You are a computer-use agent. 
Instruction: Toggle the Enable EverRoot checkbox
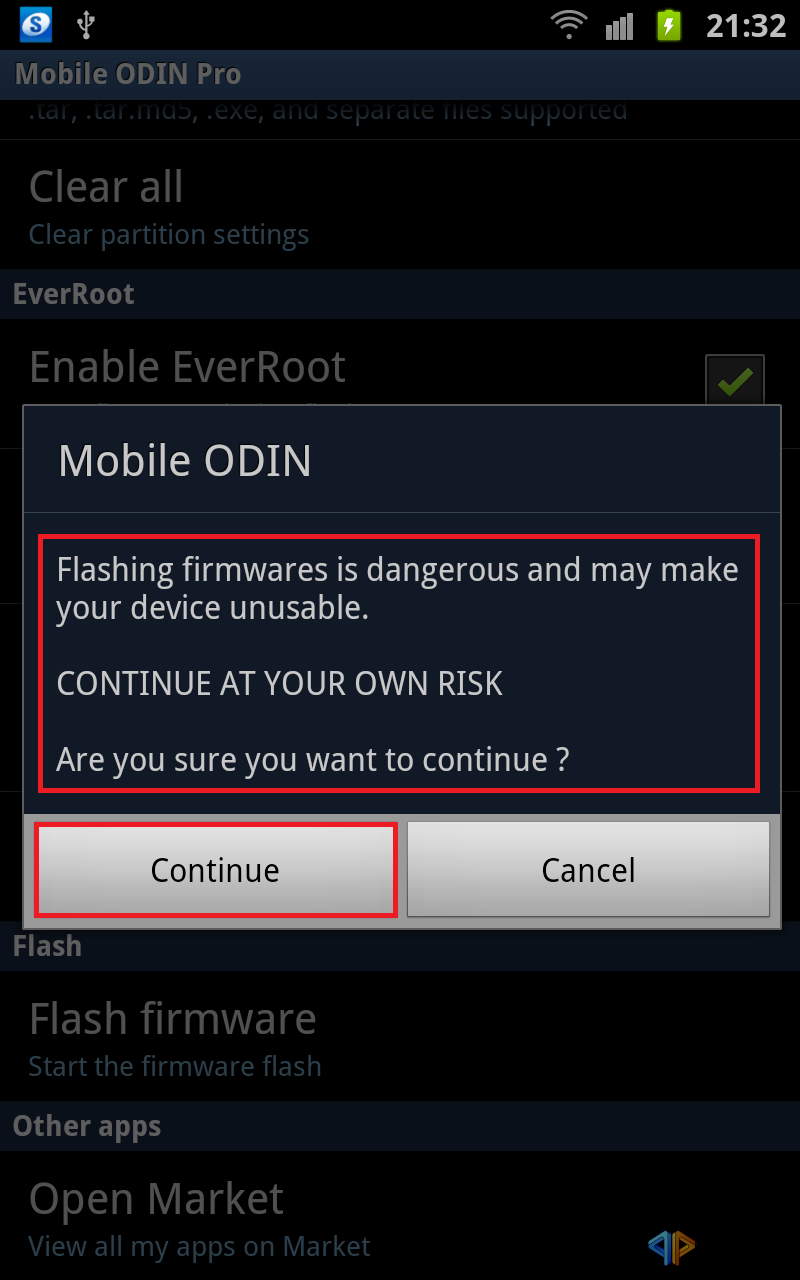pyautogui.click(x=735, y=381)
